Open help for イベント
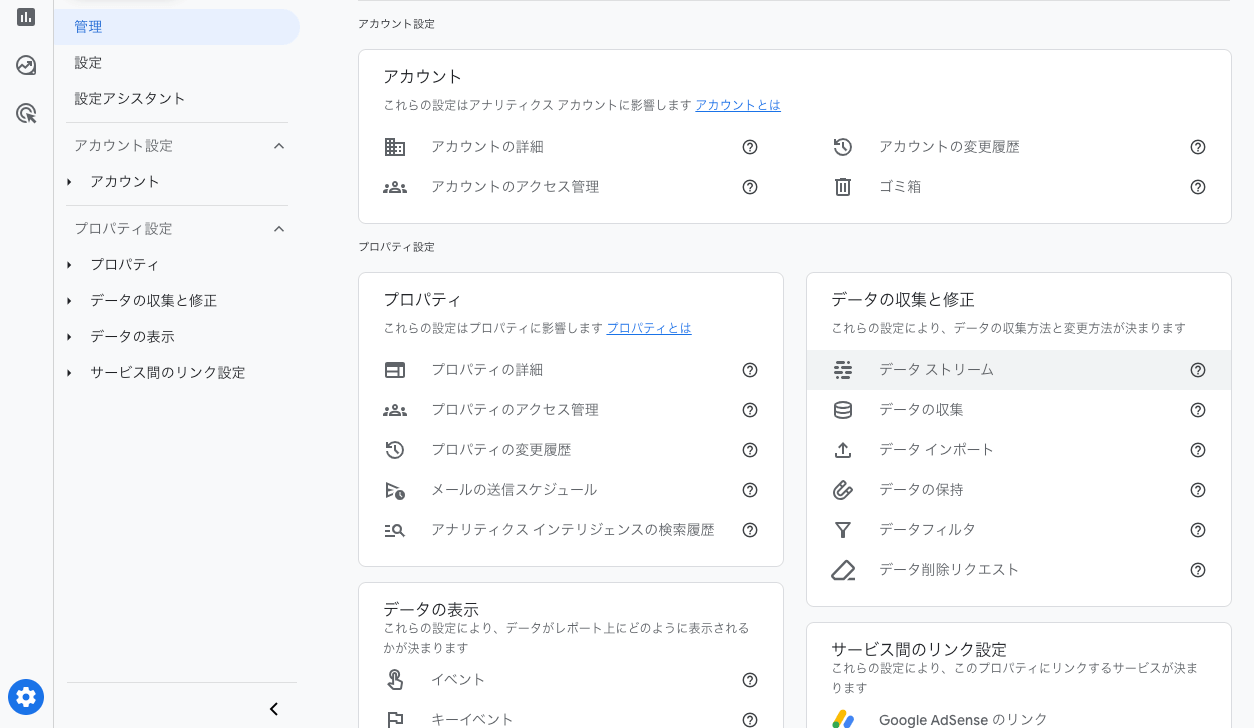 pyautogui.click(x=750, y=680)
